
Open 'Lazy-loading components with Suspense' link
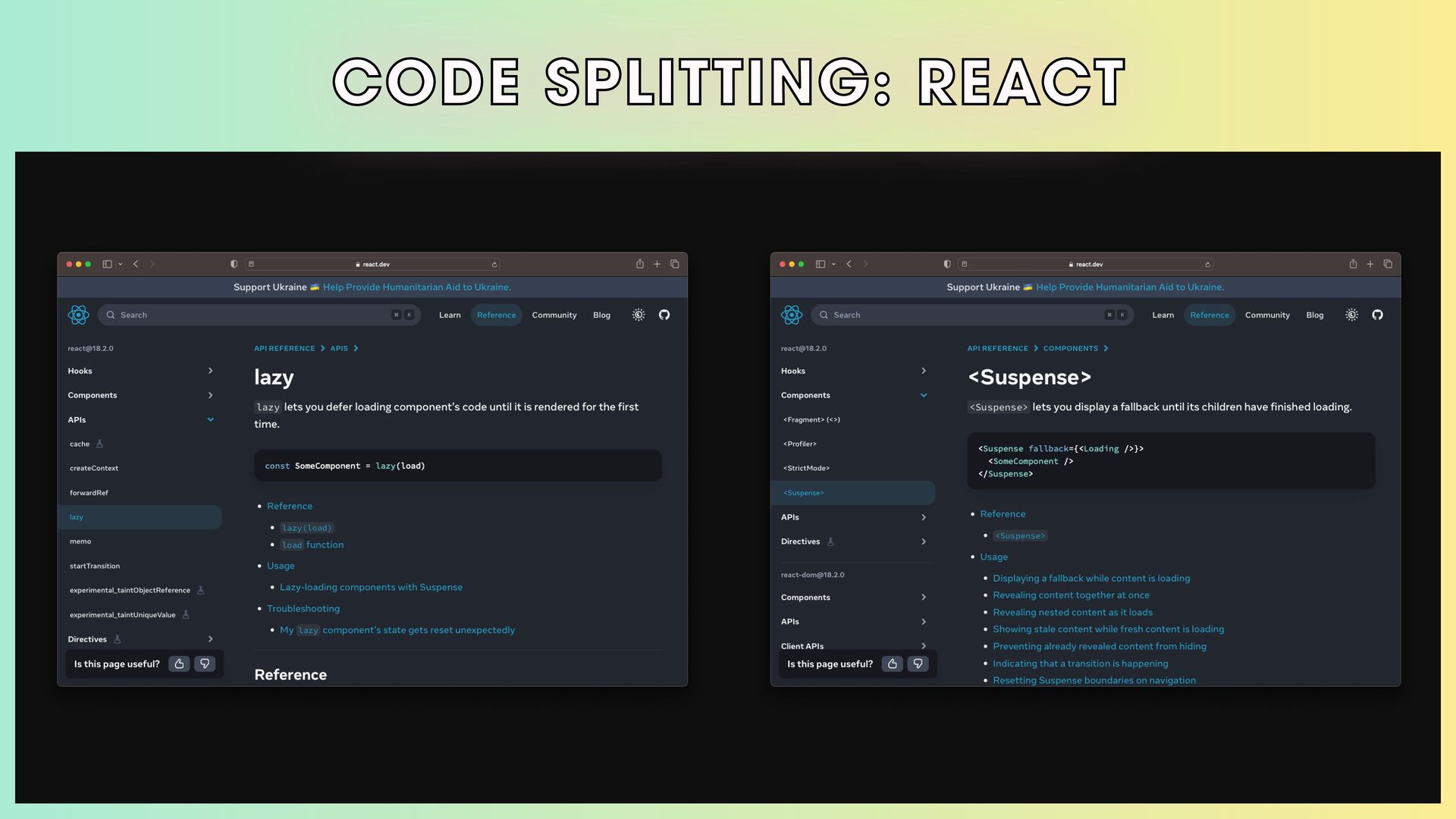pos(371,587)
